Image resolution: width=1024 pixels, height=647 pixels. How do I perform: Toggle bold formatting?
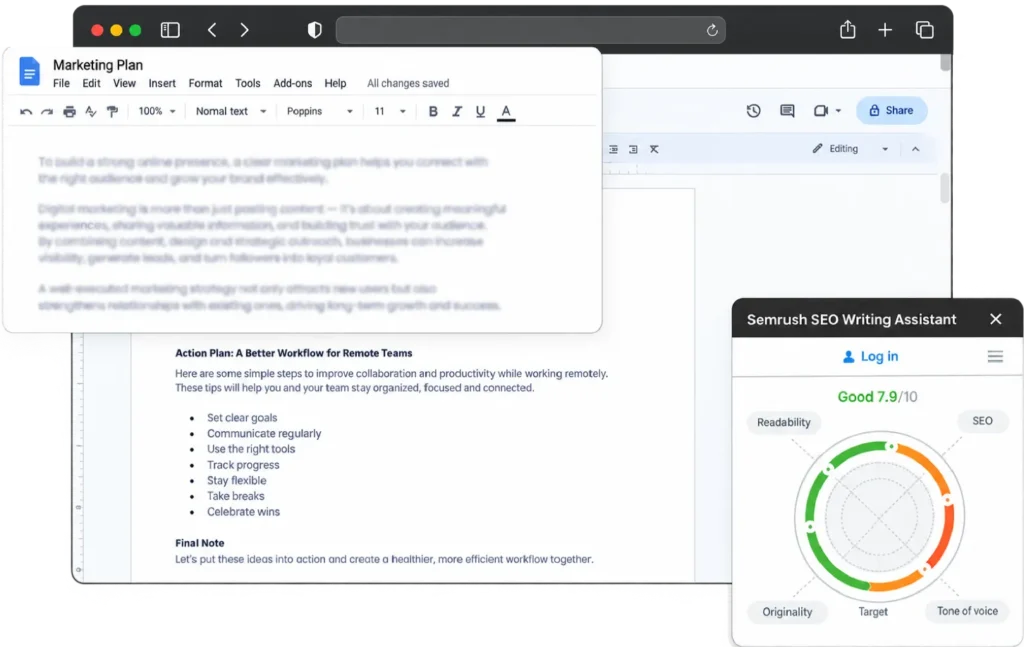(x=433, y=112)
